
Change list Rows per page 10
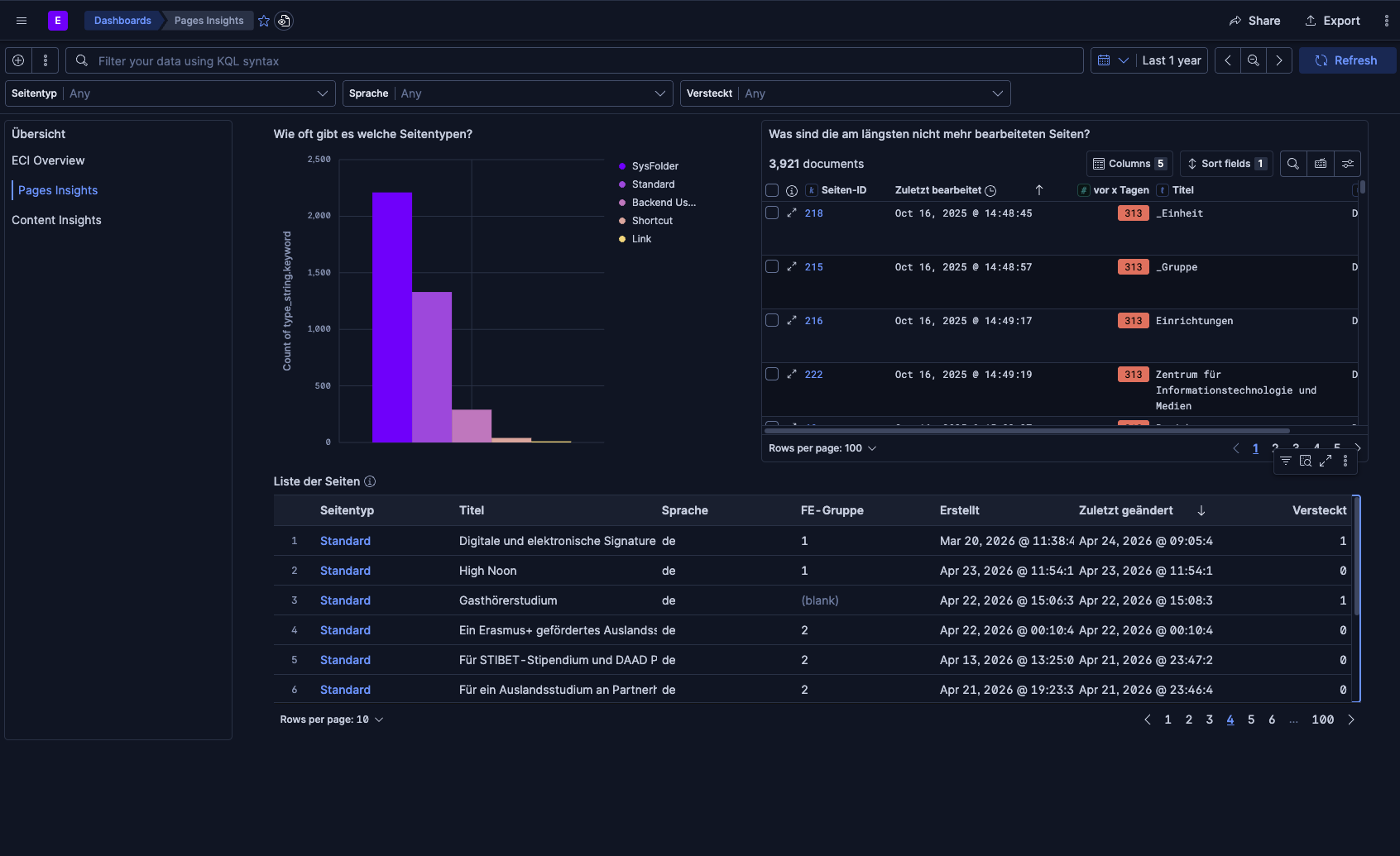point(332,720)
